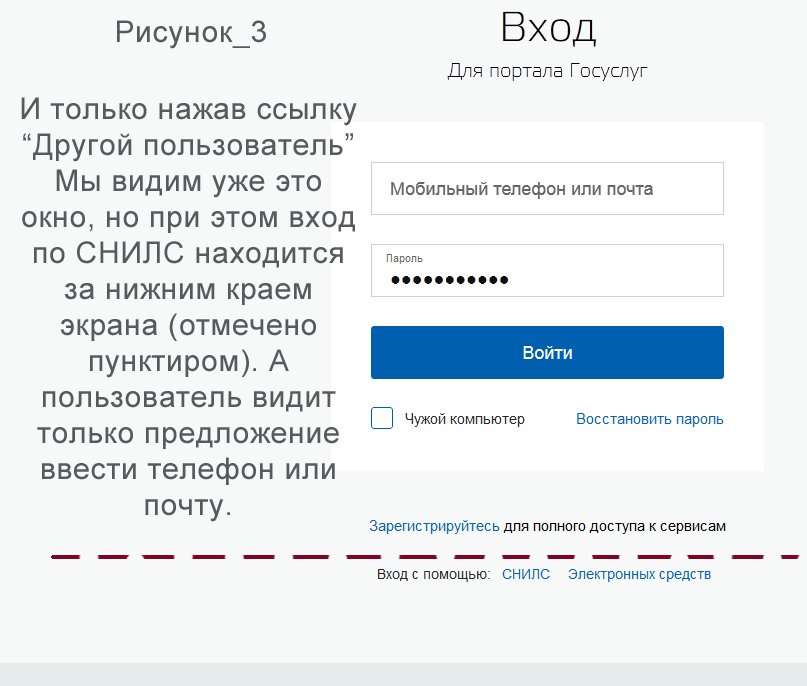807x686 pixels.
Task: Follow the Зарегистрируйтесь registration link
Action: click(434, 525)
